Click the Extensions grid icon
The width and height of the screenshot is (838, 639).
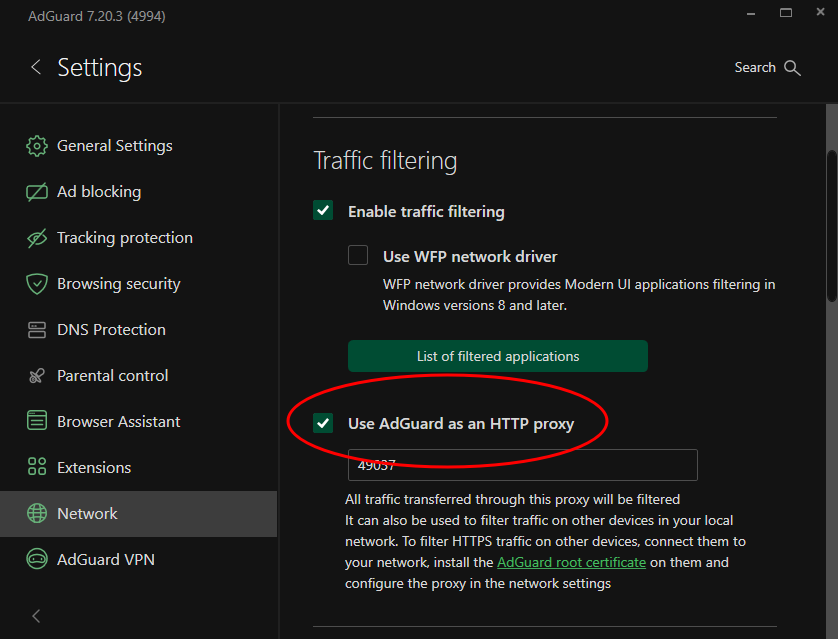click(x=36, y=467)
